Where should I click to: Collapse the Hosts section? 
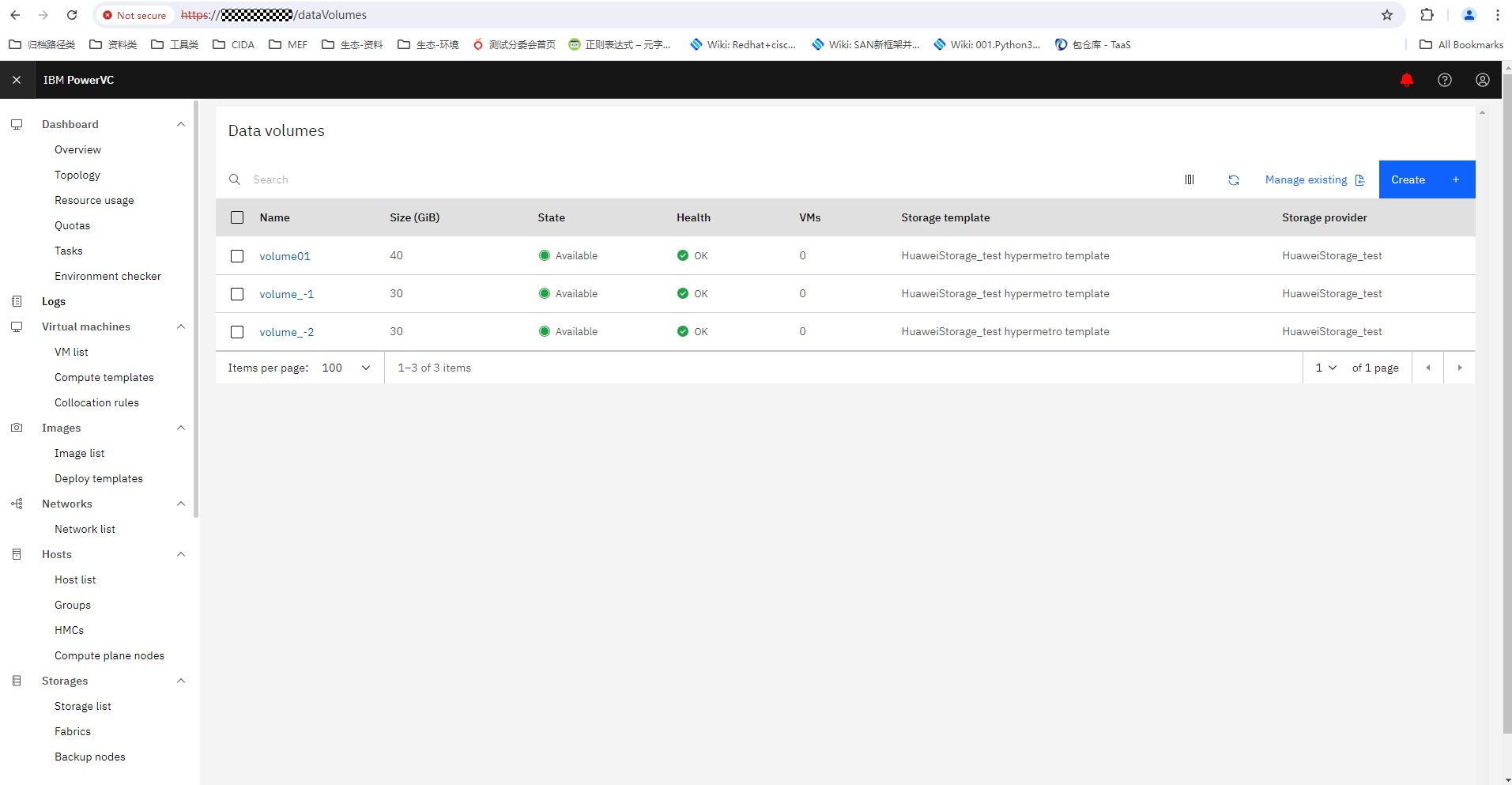click(x=181, y=554)
